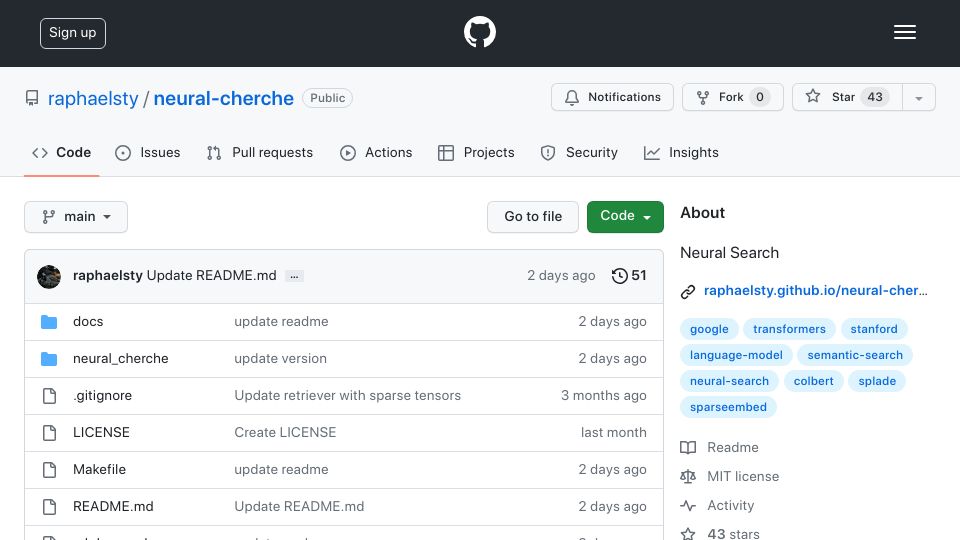The height and width of the screenshot is (540, 960).
Task: Open the LICENSE file
Action: 101,432
